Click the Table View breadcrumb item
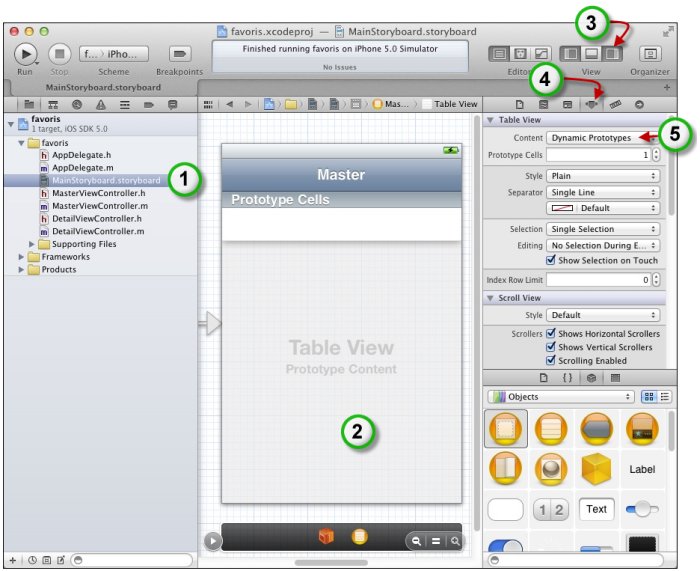This screenshot has width=700, height=571. tap(450, 104)
